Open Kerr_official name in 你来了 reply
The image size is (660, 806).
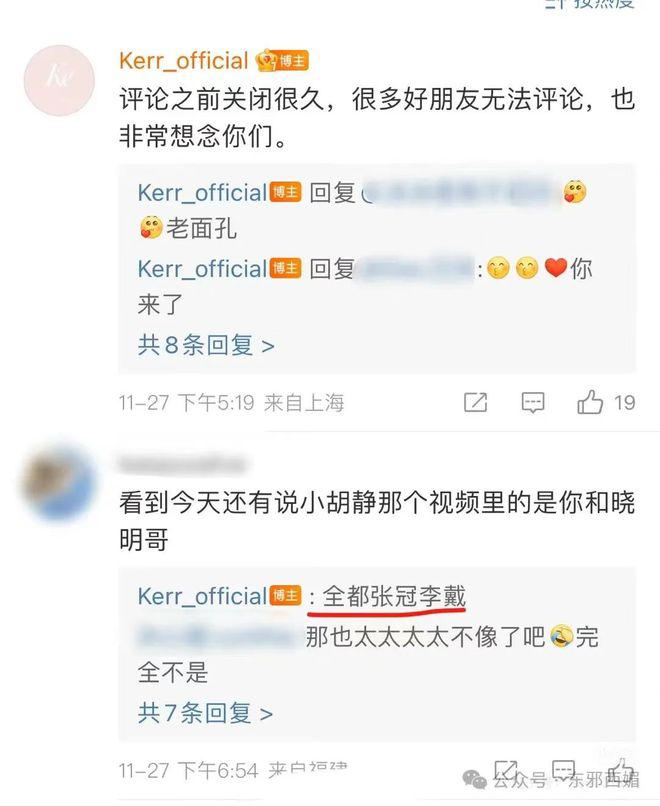point(202,269)
